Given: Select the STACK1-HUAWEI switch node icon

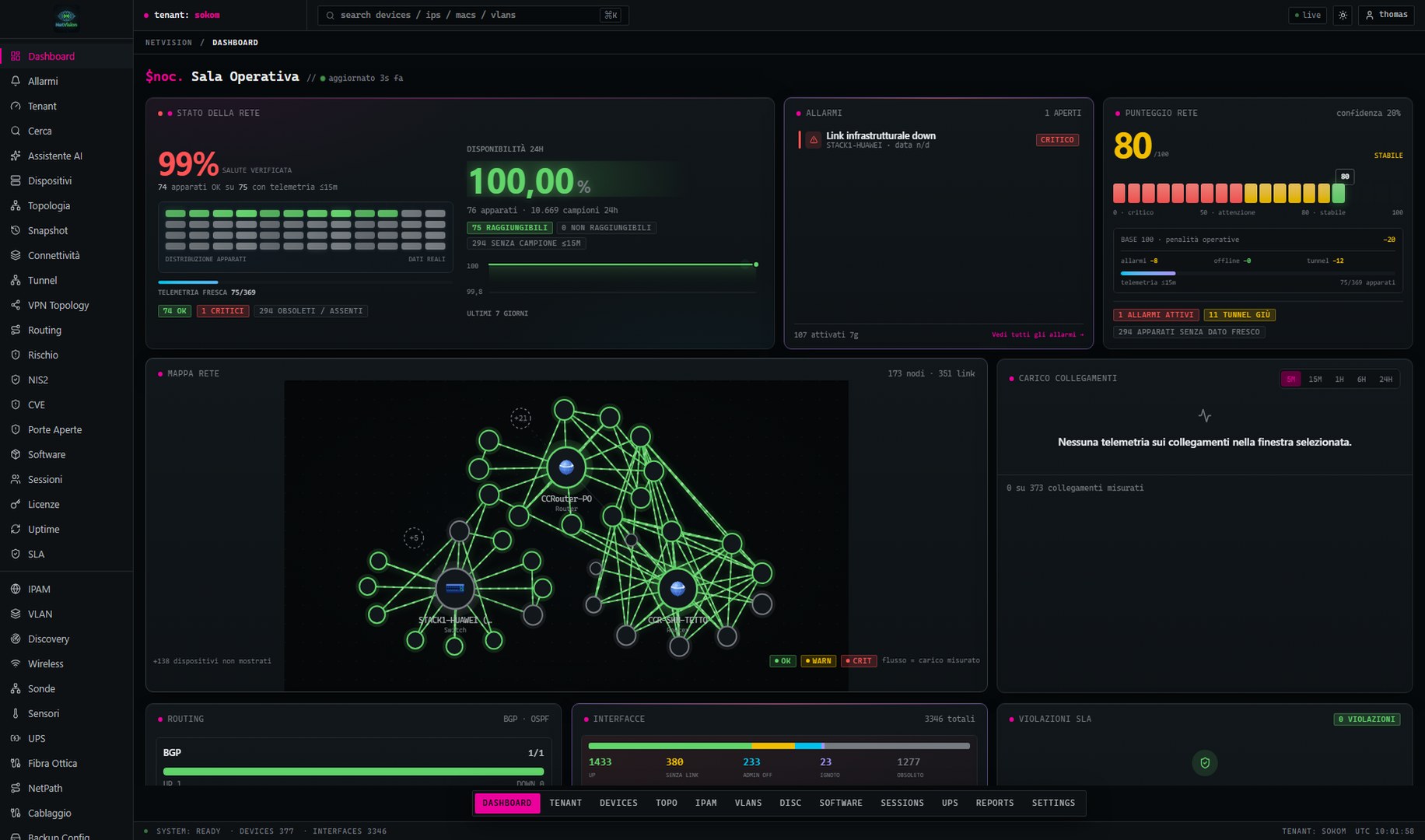Looking at the screenshot, I should (455, 588).
